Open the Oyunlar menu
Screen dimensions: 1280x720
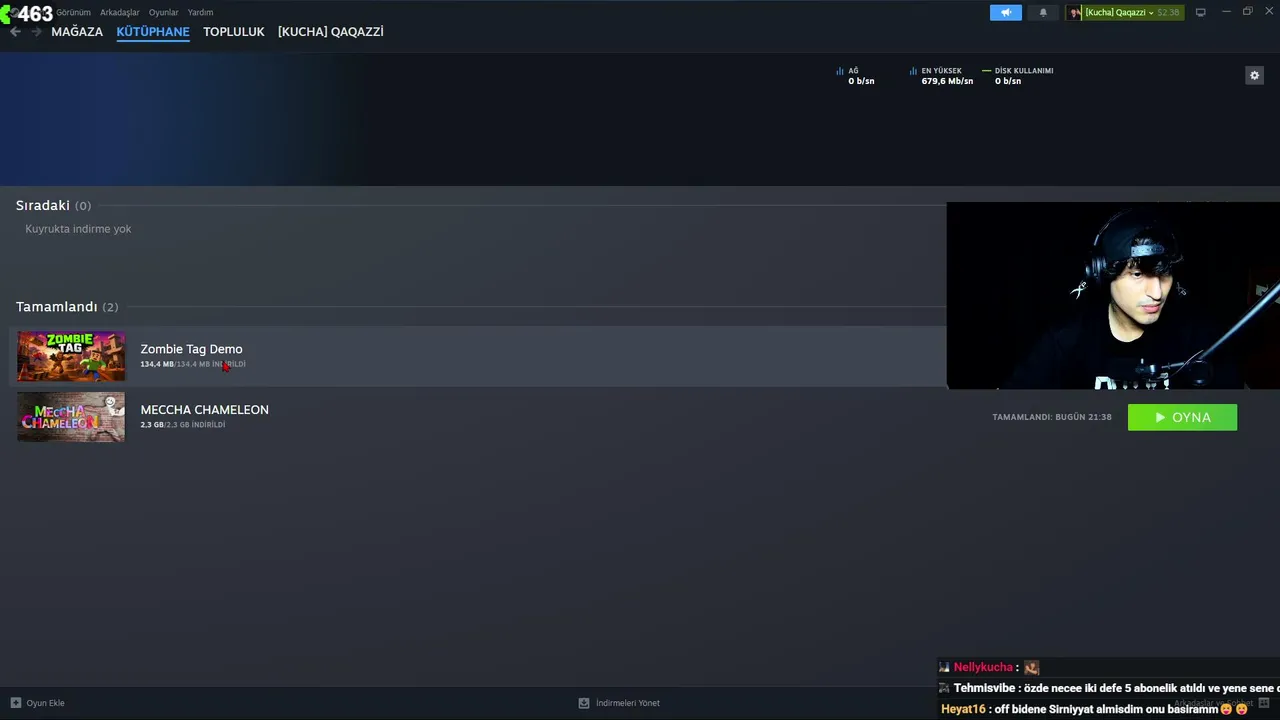click(164, 12)
